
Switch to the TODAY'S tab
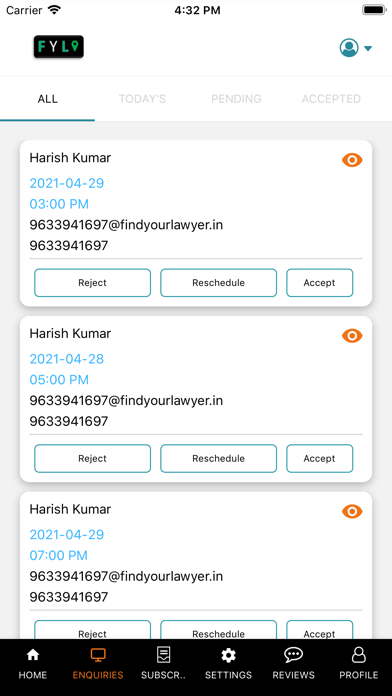tap(142, 99)
